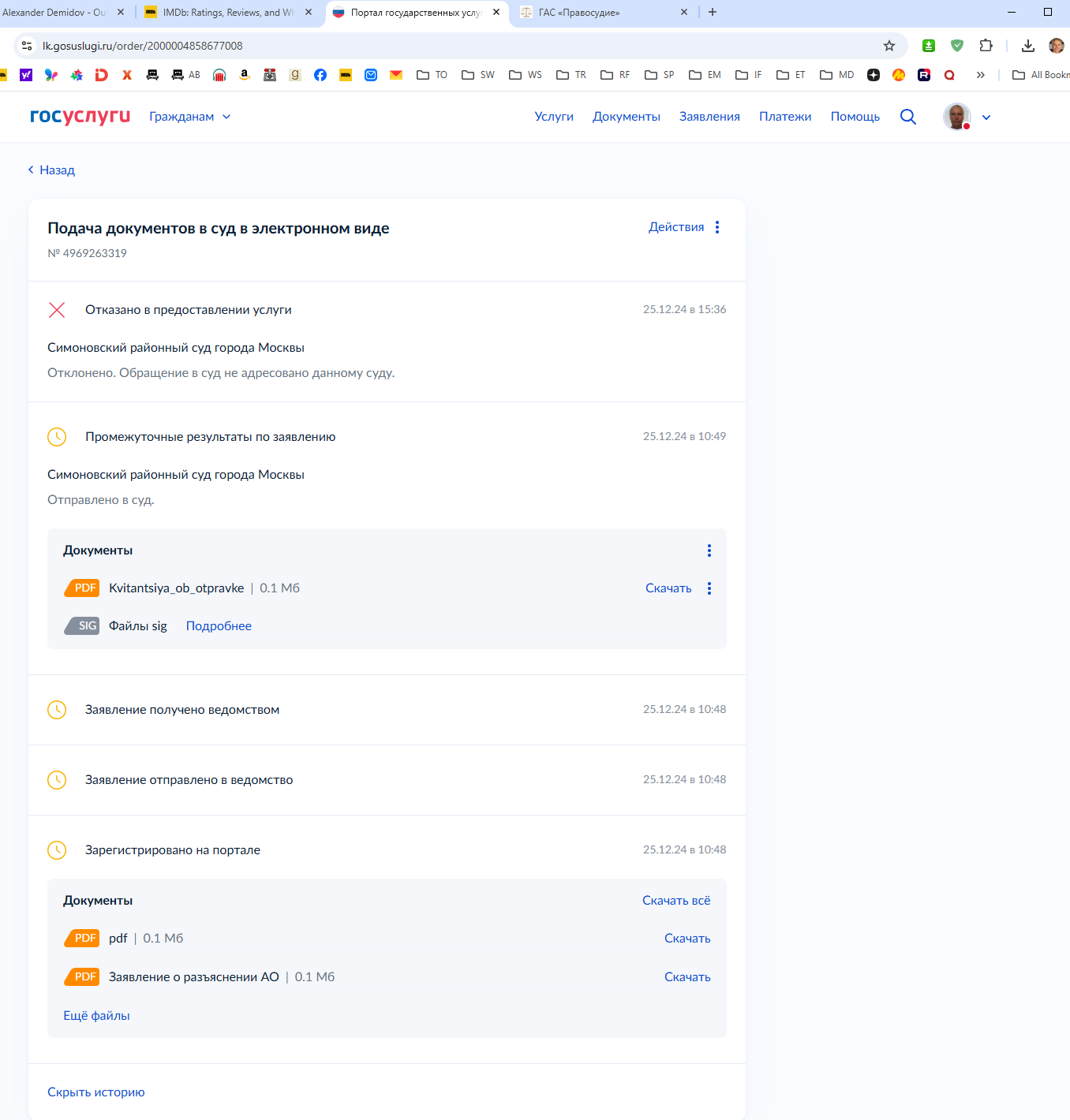The height and width of the screenshot is (1120, 1070).
Task: Open a new browser tab
Action: tap(713, 12)
